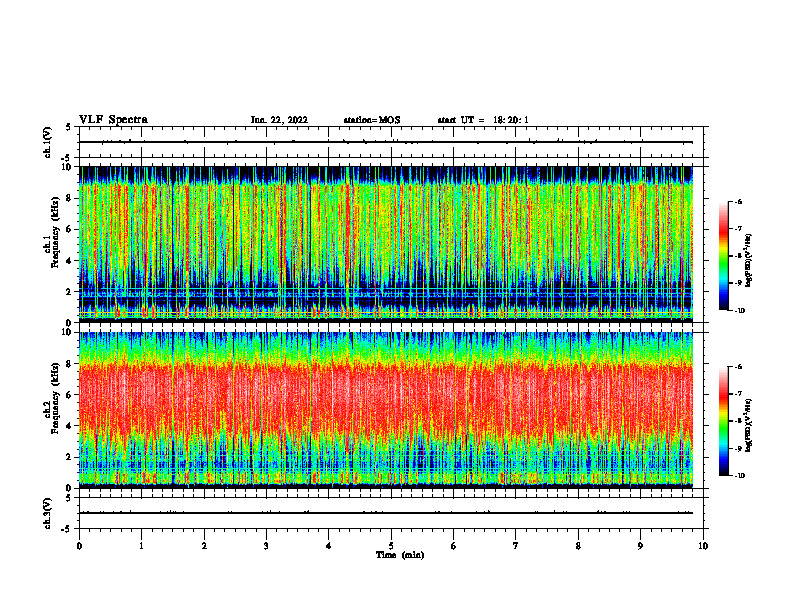Click the "9" tick label on time axis
The height and width of the screenshot is (612, 792).
pos(640,546)
